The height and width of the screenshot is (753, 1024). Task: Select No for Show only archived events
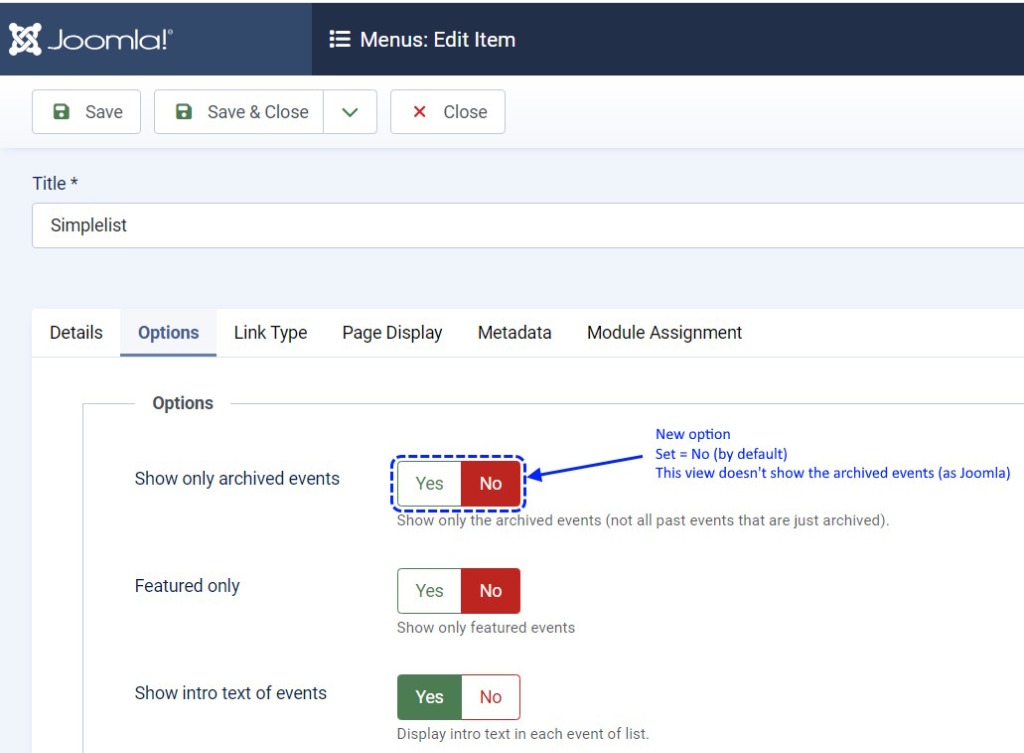(490, 484)
